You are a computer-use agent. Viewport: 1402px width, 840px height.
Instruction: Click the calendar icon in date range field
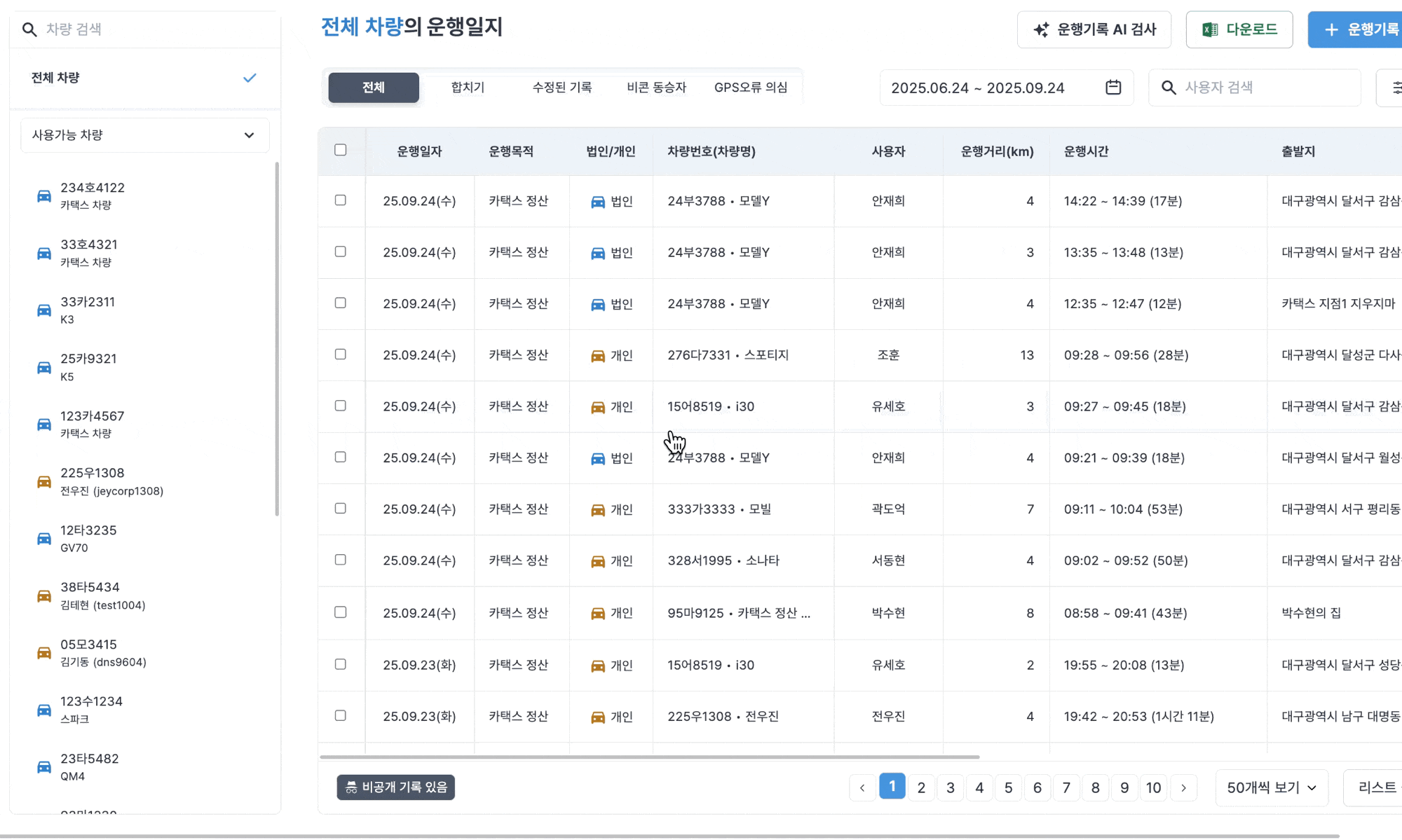(x=1113, y=88)
